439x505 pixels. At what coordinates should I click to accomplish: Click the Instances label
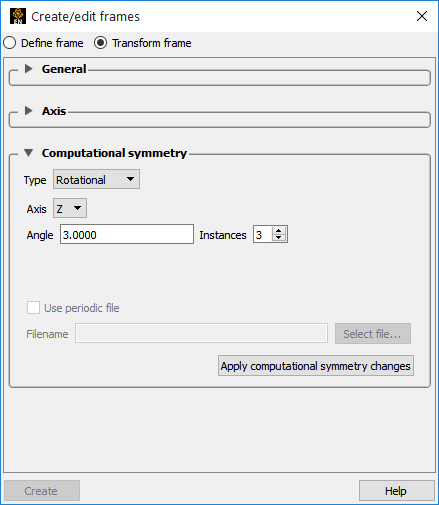[223, 235]
